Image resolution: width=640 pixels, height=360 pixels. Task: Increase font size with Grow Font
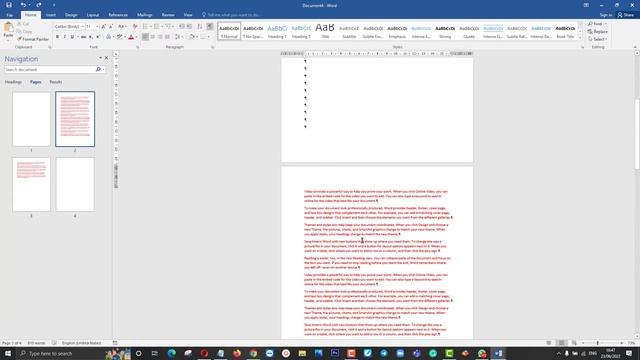point(103,27)
